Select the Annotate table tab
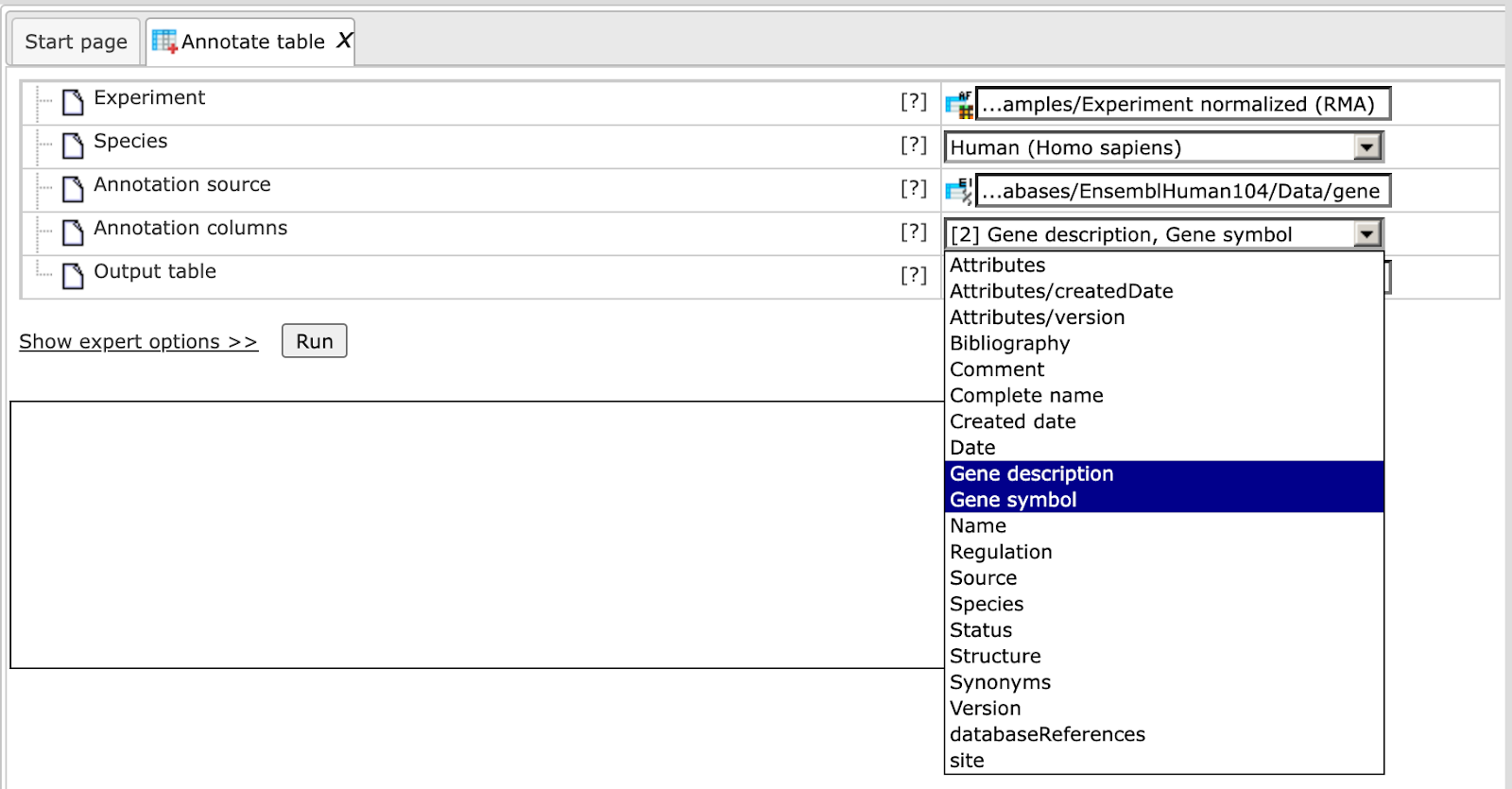 click(x=251, y=43)
